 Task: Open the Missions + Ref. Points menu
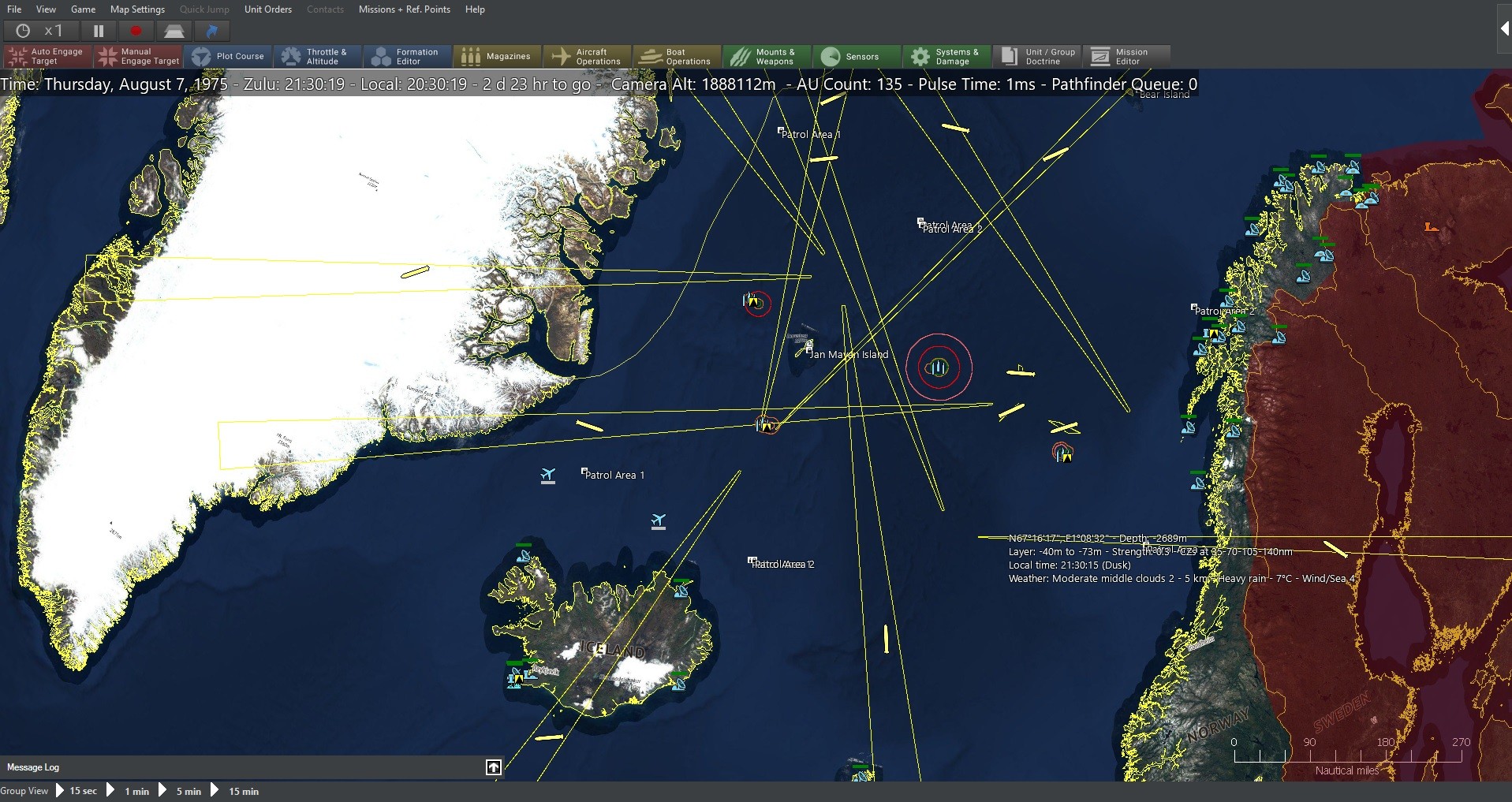coord(405,9)
